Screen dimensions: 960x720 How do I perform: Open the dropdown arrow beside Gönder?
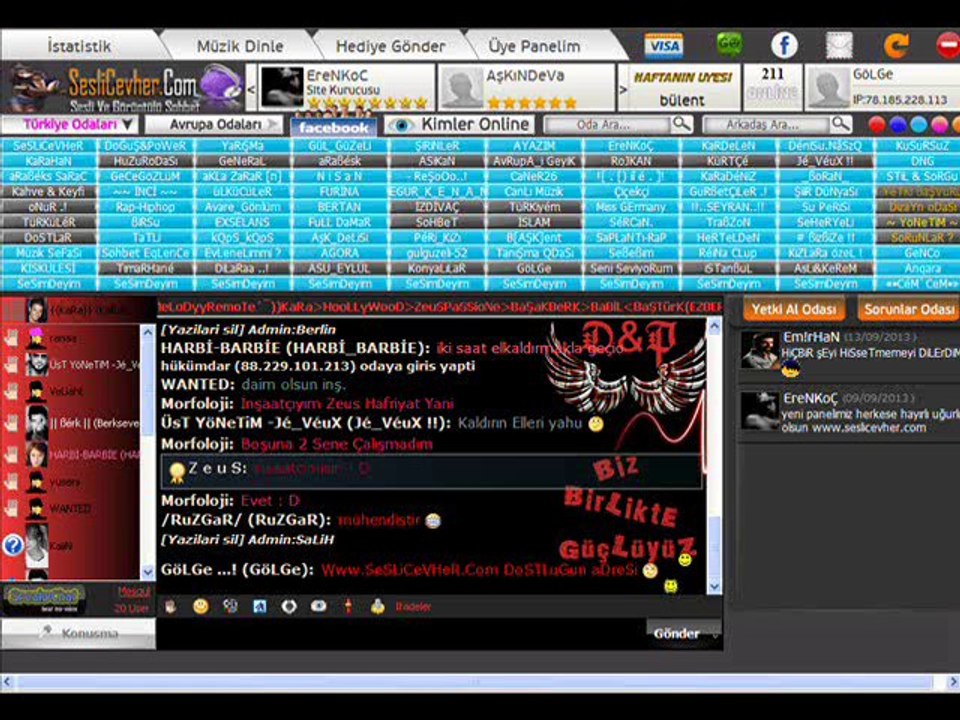(714, 634)
